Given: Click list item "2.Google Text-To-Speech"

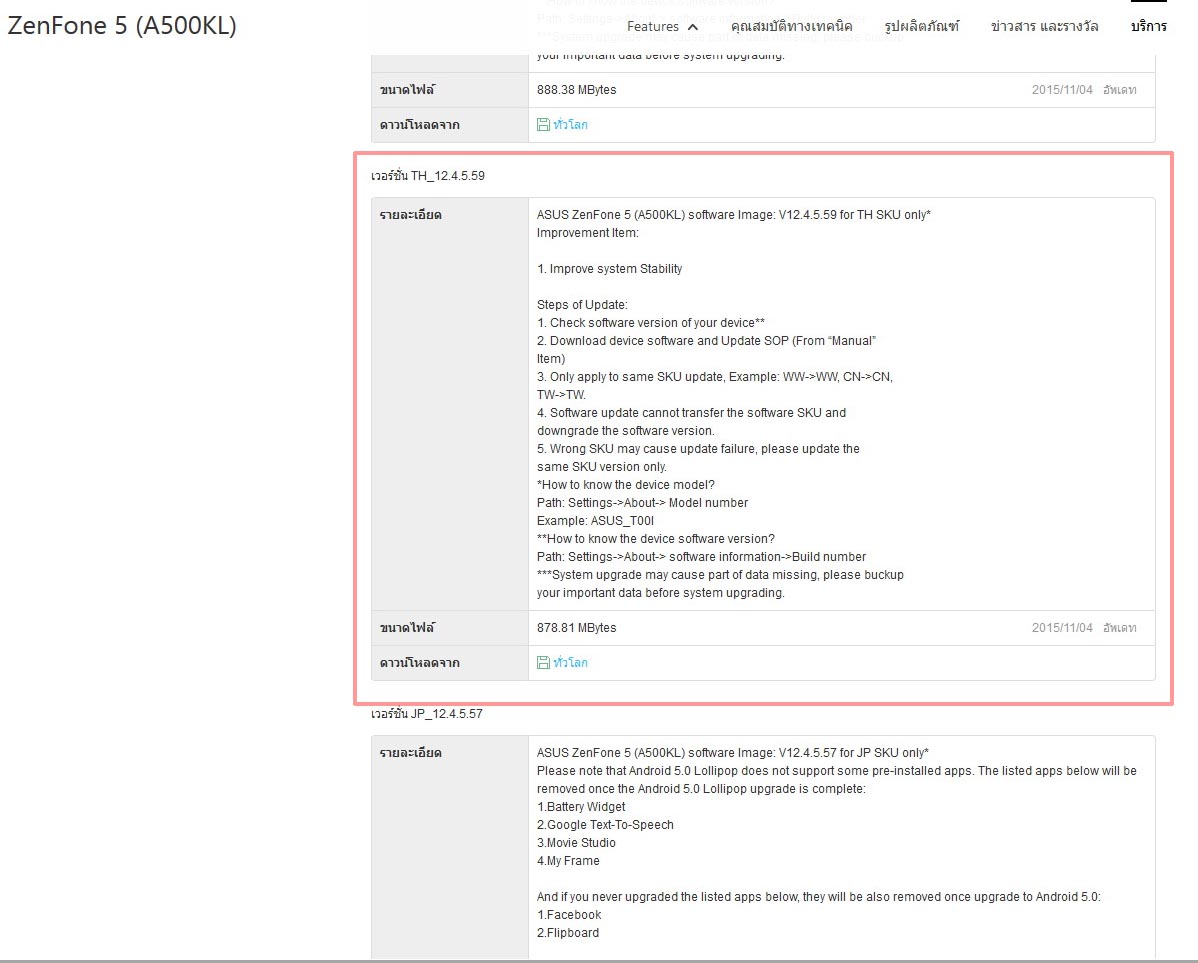Looking at the screenshot, I should tap(605, 825).
